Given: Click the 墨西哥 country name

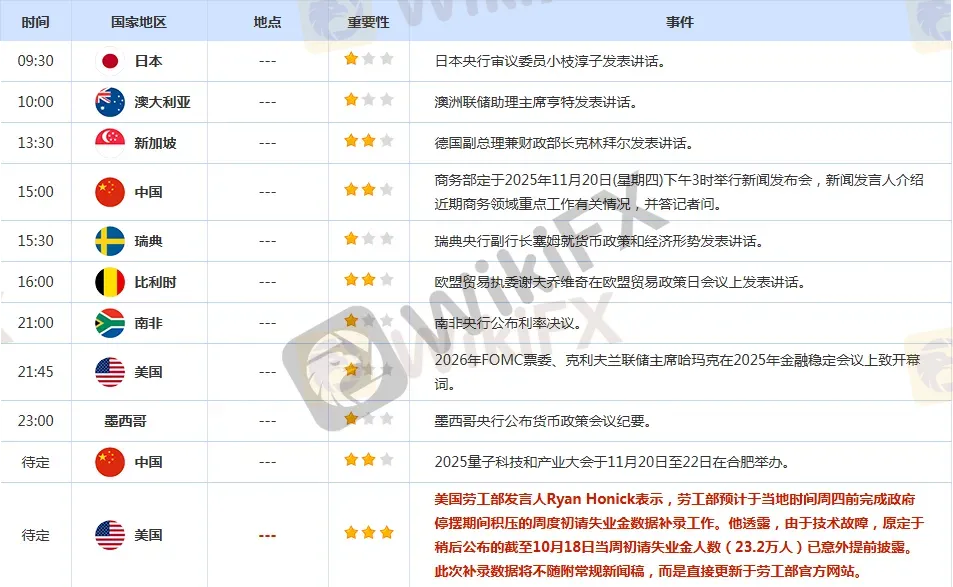Looking at the screenshot, I should [x=125, y=421].
